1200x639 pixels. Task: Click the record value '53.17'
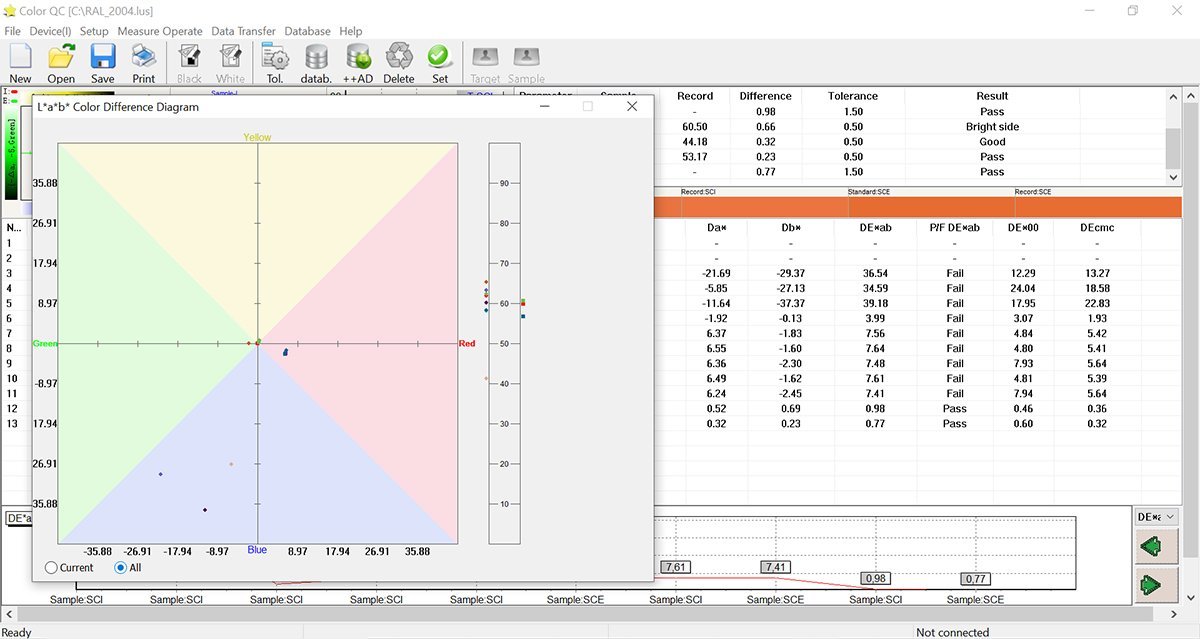click(695, 157)
